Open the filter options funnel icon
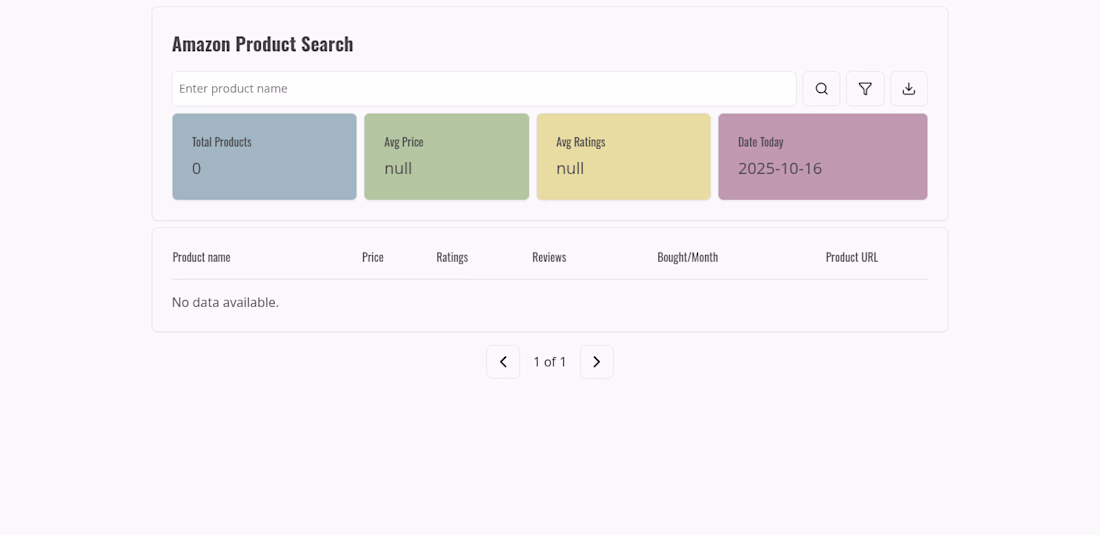The width and height of the screenshot is (1100, 535). (865, 89)
